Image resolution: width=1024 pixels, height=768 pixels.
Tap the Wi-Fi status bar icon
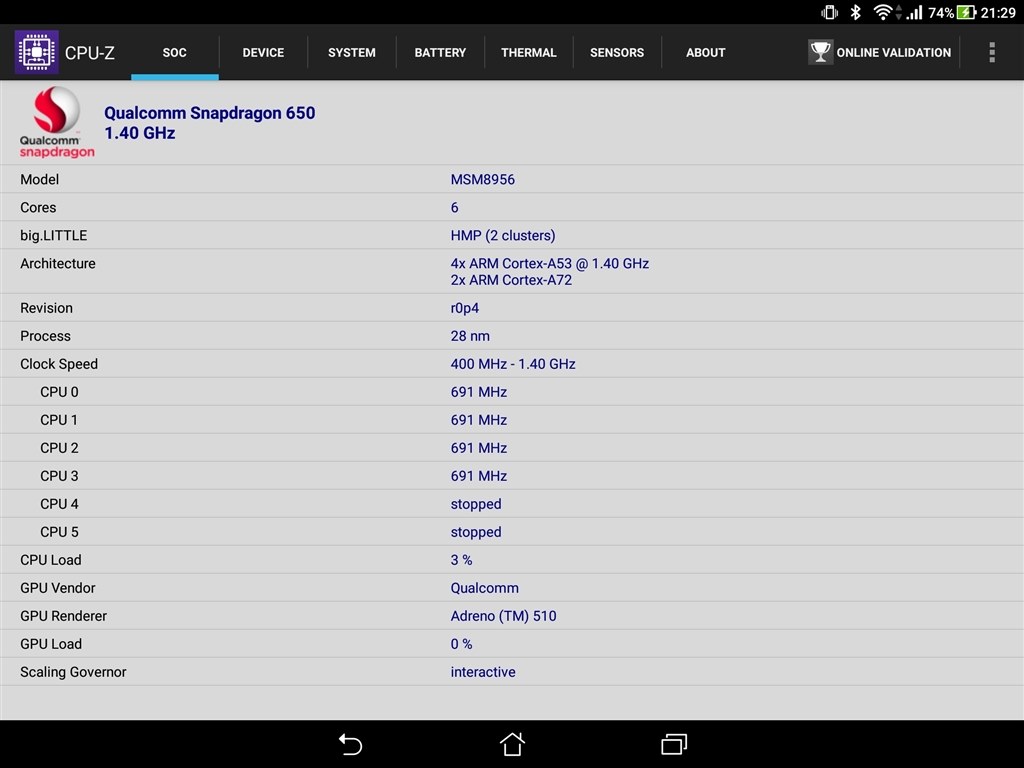coord(883,12)
